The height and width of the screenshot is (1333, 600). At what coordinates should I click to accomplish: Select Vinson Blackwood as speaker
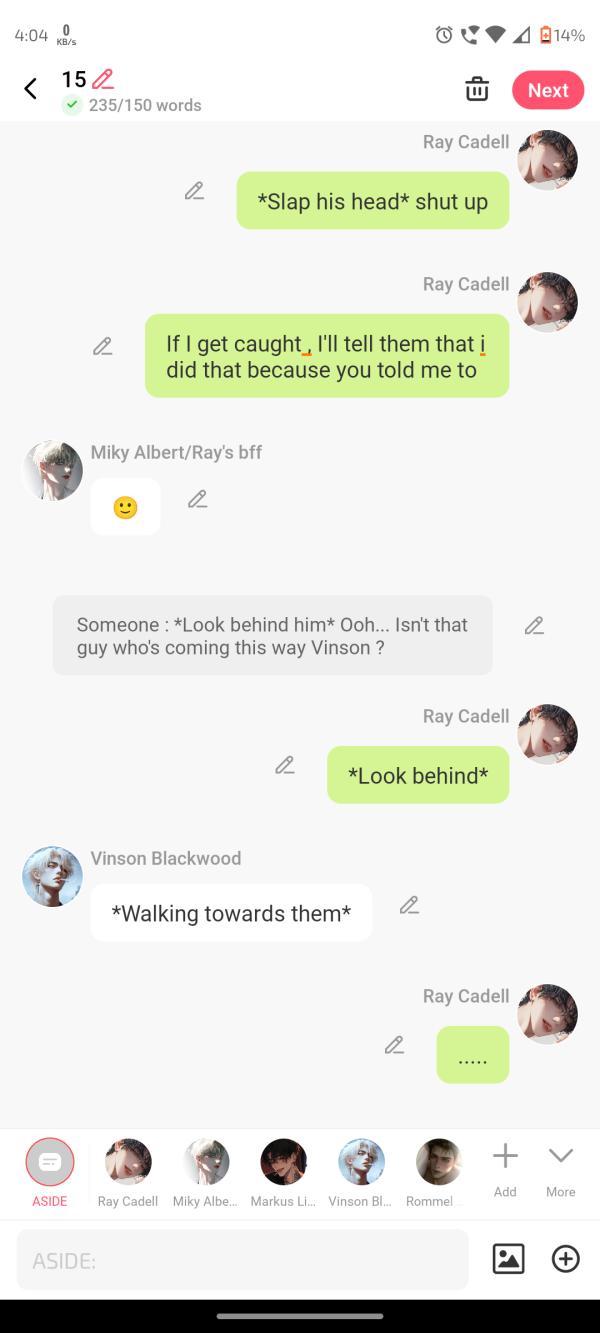point(361,1172)
